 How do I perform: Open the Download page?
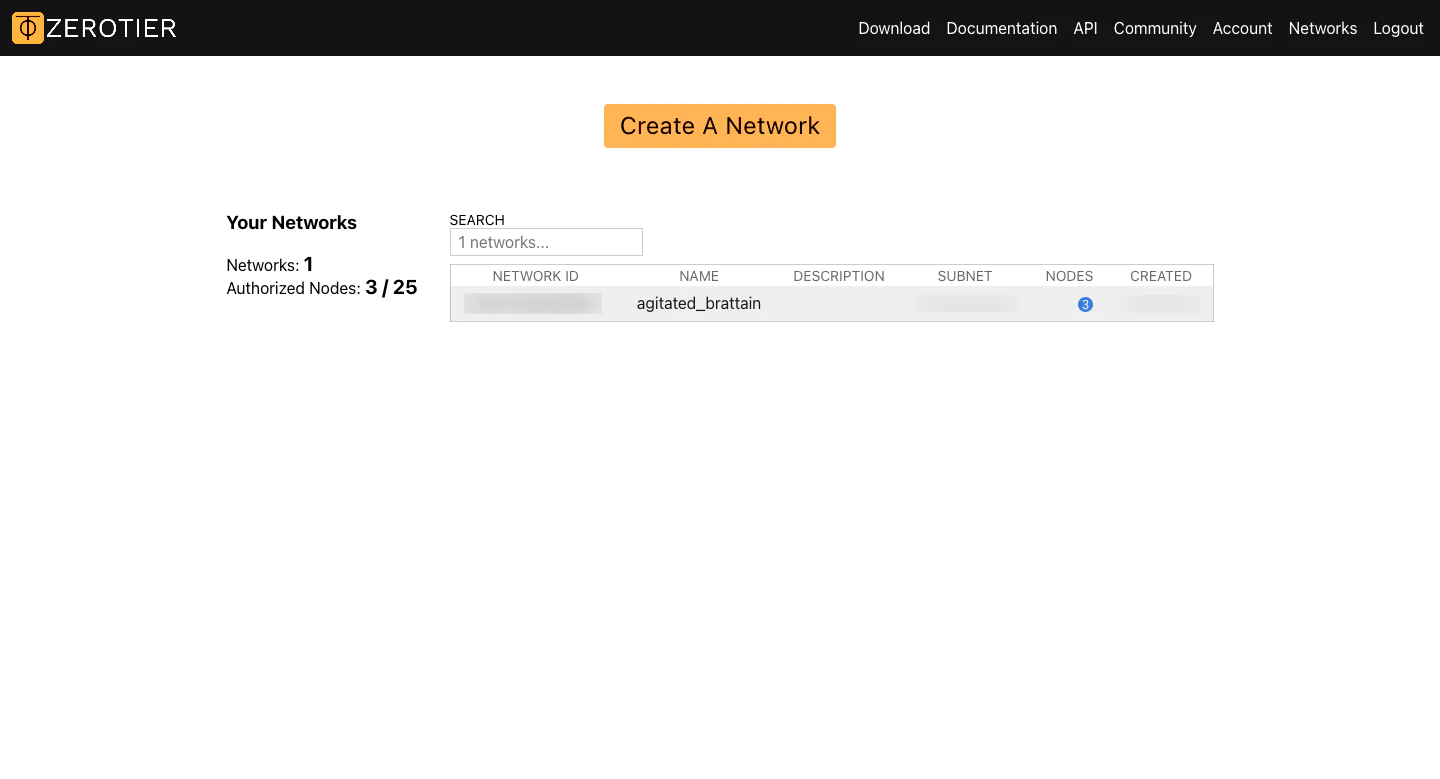coord(894,28)
